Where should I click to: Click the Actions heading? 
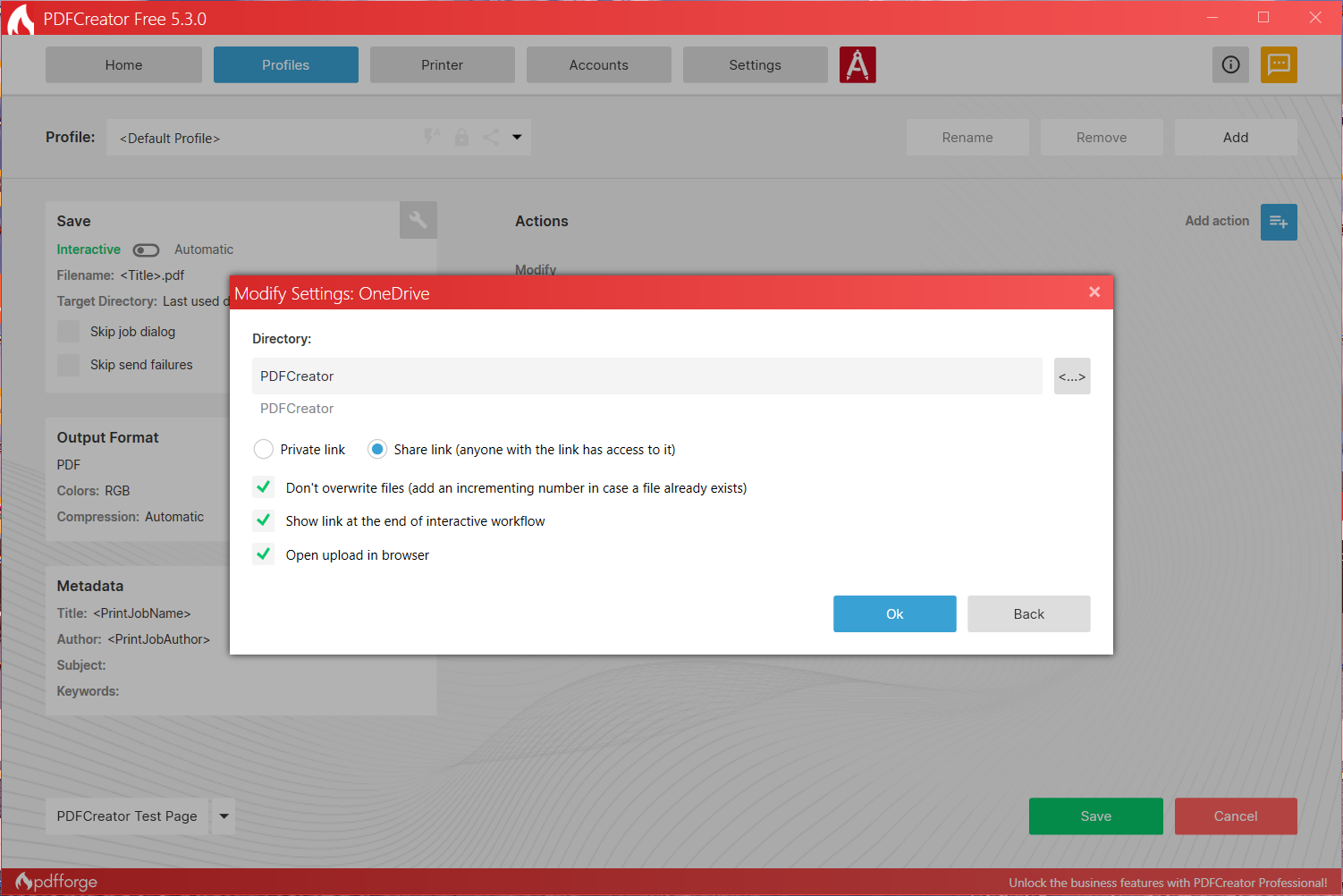pyautogui.click(x=542, y=221)
